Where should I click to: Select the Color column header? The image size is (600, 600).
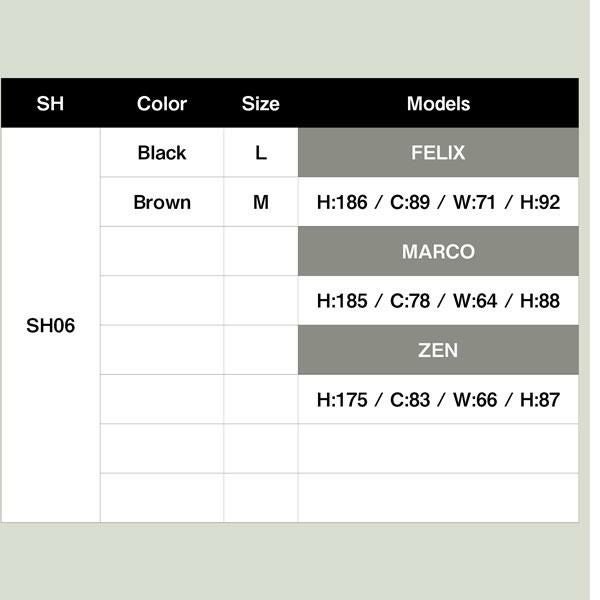162,104
